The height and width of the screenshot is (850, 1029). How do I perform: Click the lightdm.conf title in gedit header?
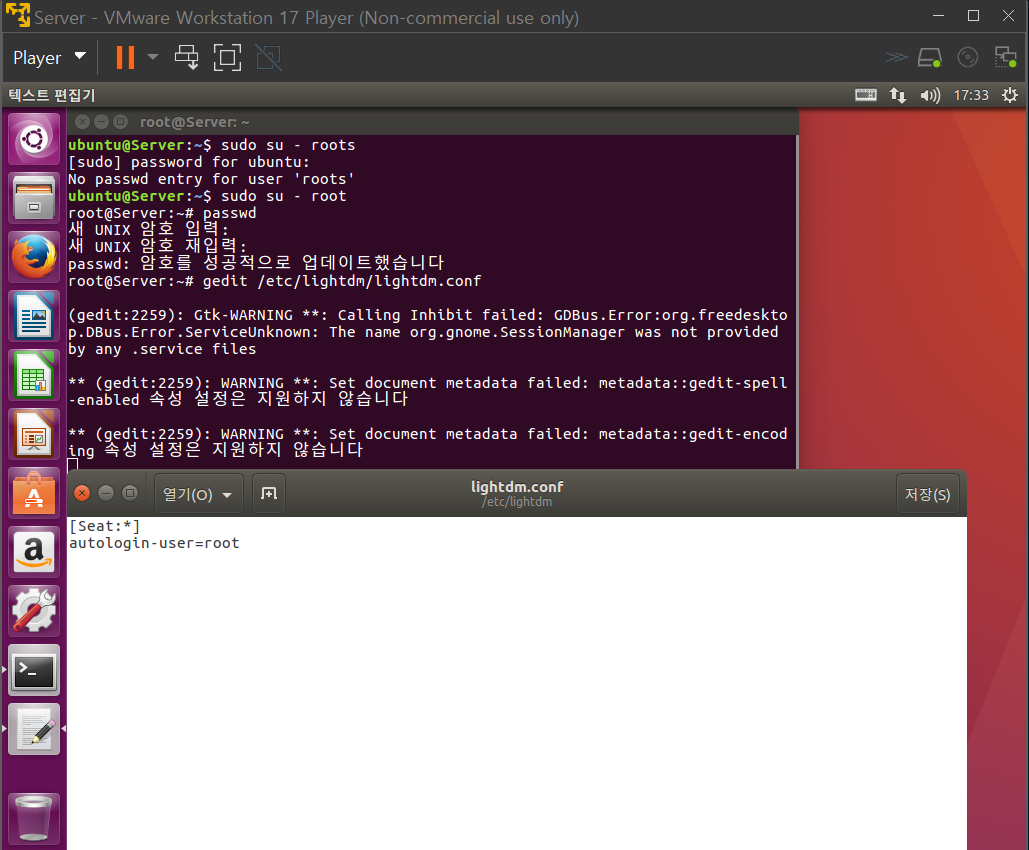tap(517, 487)
